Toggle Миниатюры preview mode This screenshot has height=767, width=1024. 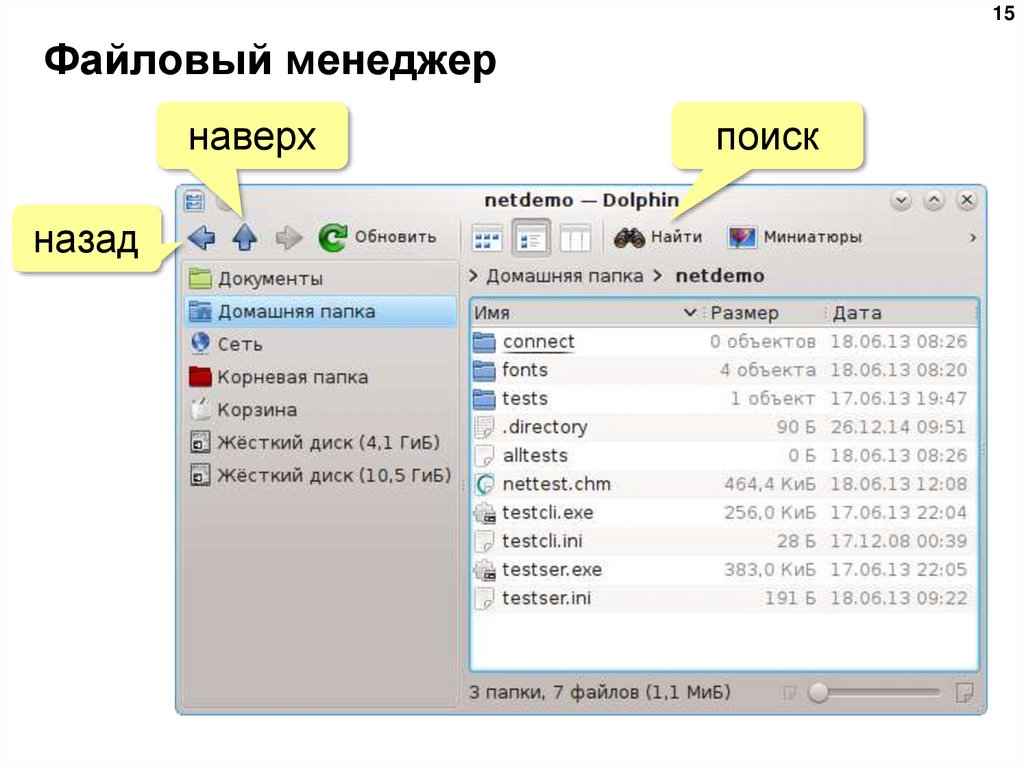tap(742, 236)
